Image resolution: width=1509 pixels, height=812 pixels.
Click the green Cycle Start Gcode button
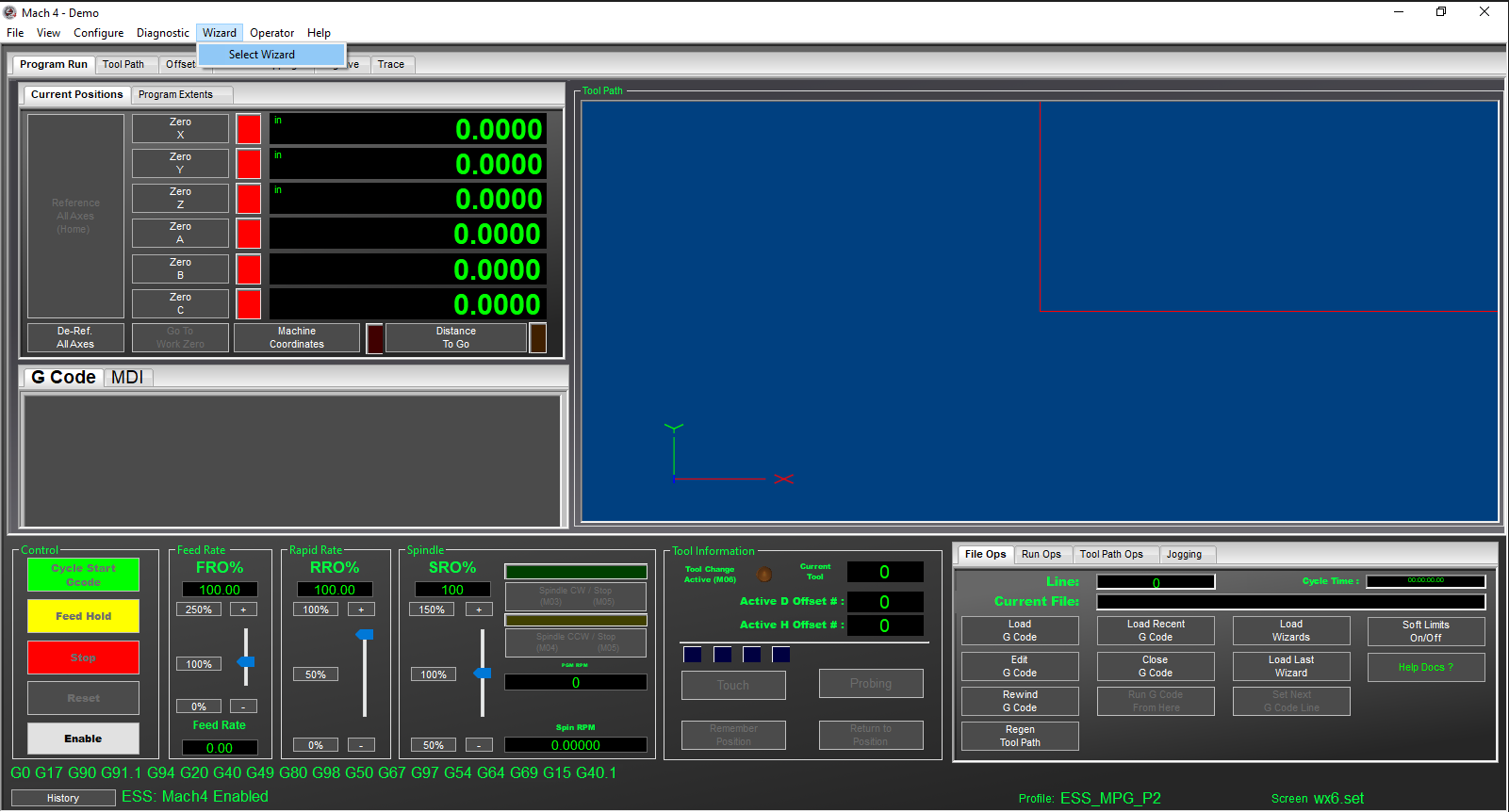(83, 575)
